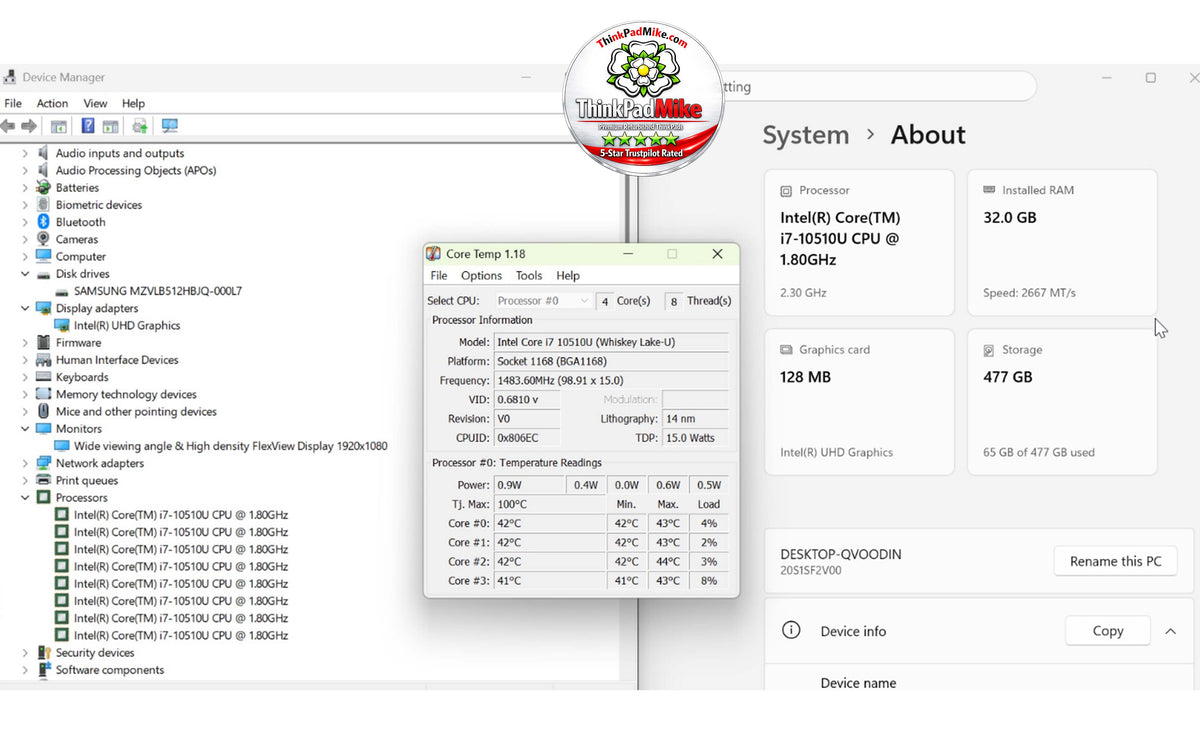Click the DESKTOP-QVOODIN device name text

(840, 554)
